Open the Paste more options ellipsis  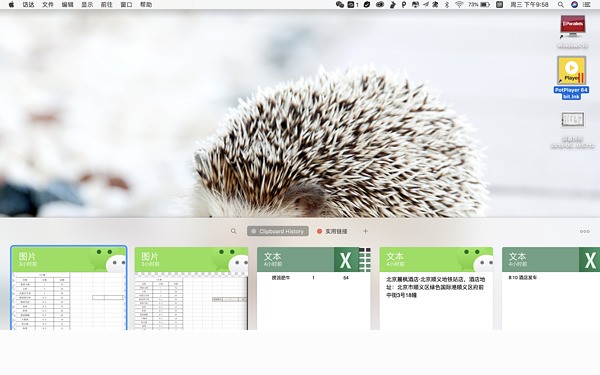pyautogui.click(x=584, y=231)
